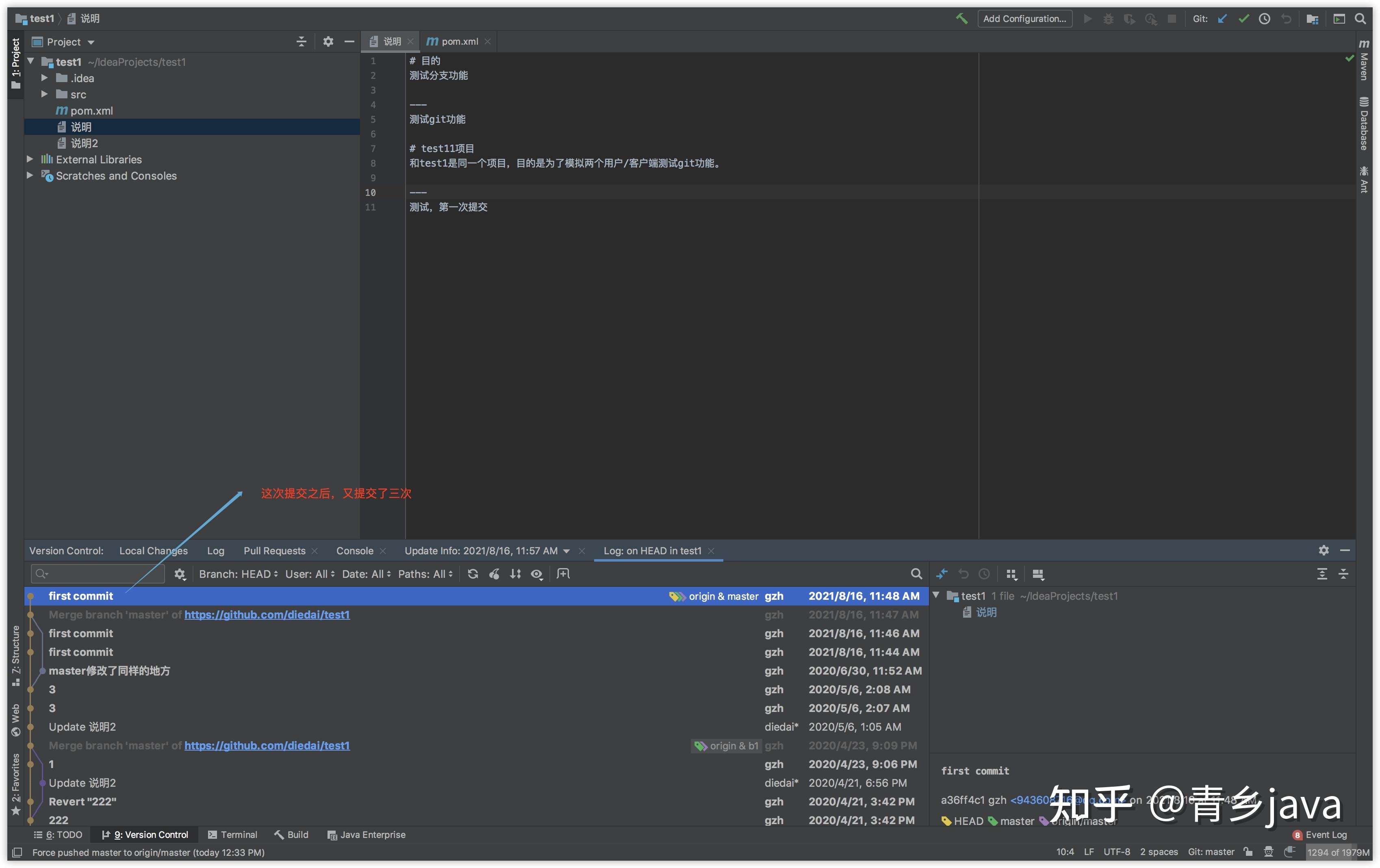Toggle the eye quick settings in log

click(x=537, y=574)
